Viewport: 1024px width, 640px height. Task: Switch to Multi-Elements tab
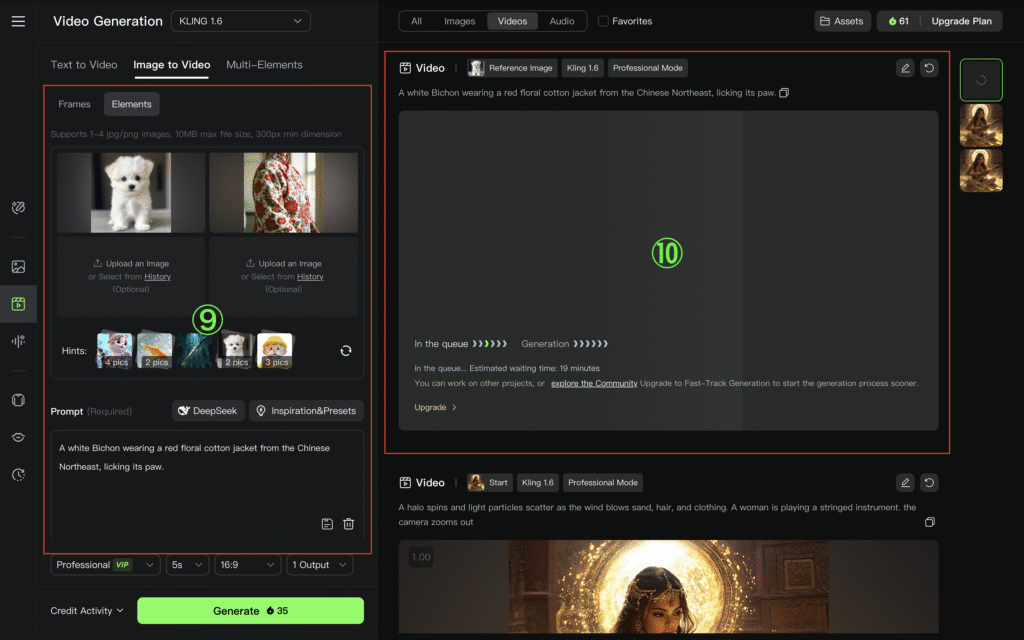pyautogui.click(x=264, y=65)
